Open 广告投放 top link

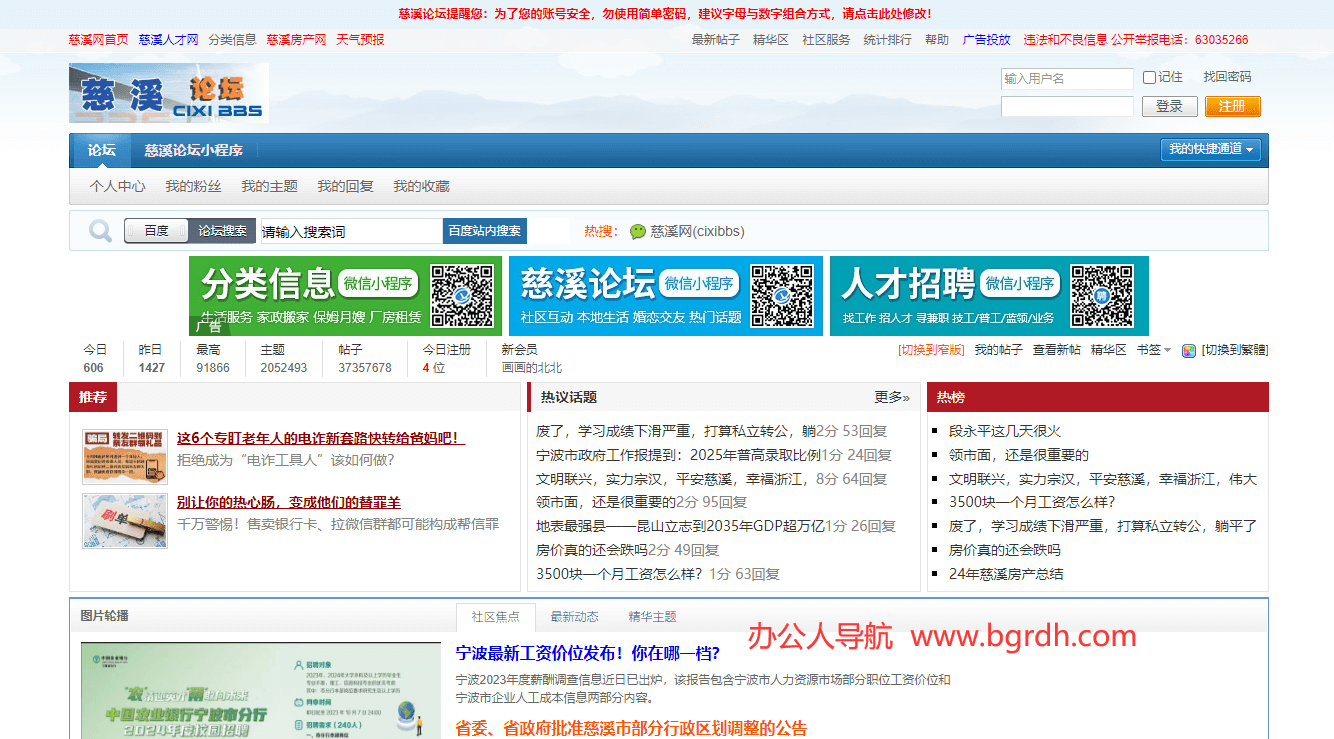[987, 40]
